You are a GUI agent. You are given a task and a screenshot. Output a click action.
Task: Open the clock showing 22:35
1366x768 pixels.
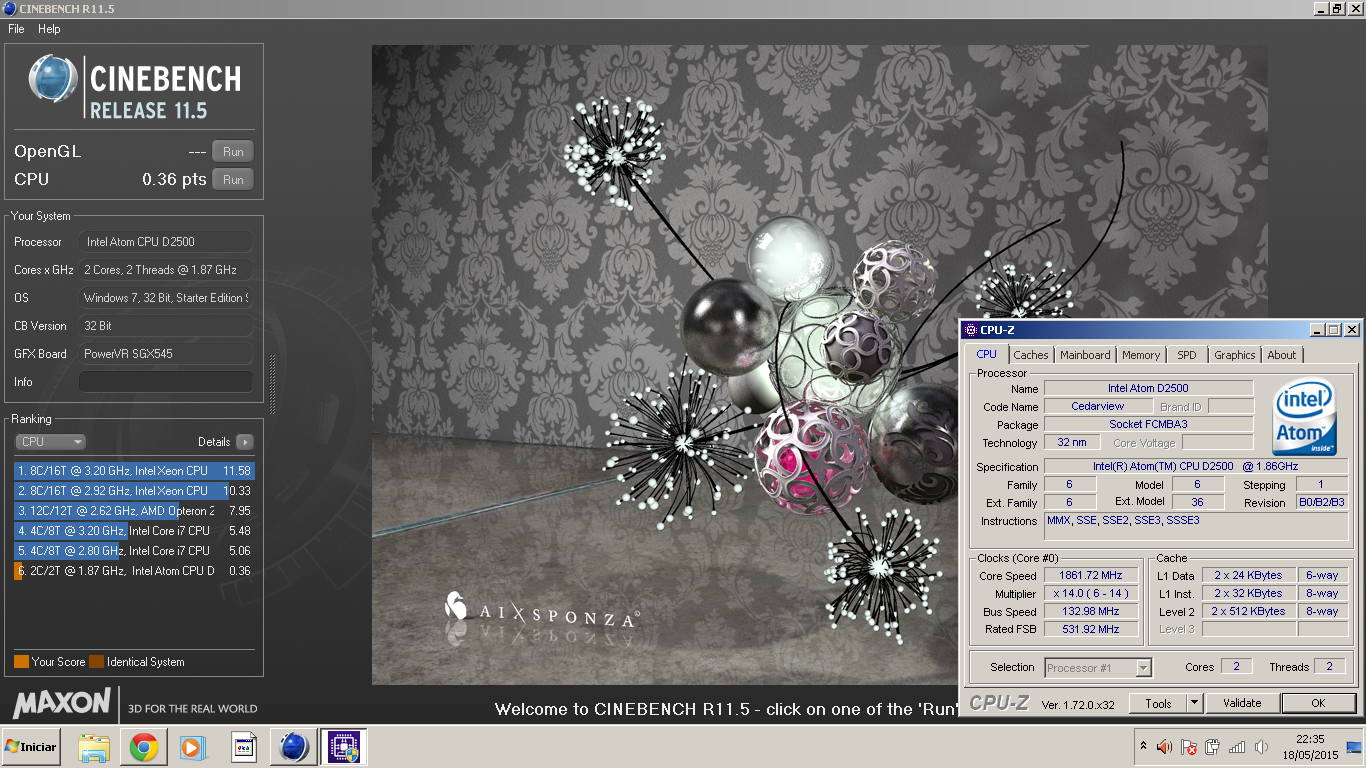(x=1309, y=747)
